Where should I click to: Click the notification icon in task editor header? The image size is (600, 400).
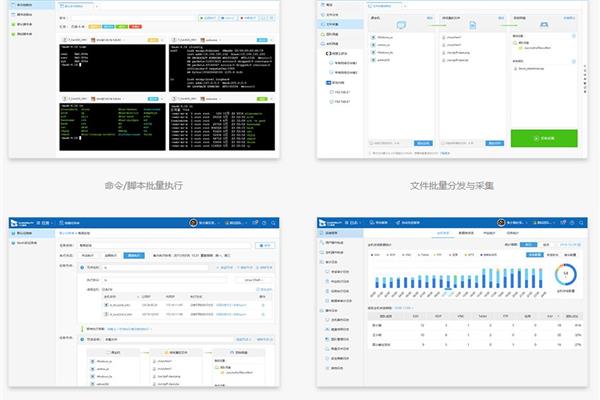[255, 222]
